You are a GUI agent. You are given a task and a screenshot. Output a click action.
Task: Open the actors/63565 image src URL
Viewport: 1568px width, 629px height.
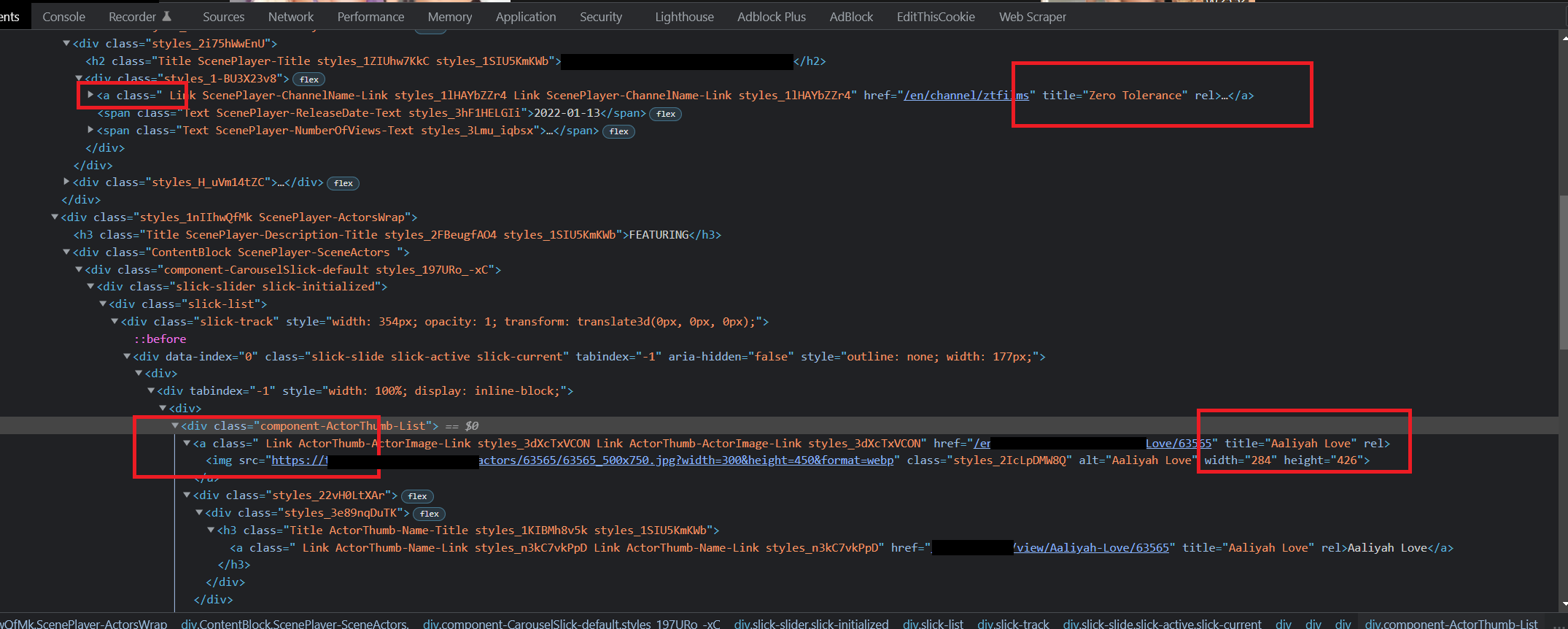[582, 460]
